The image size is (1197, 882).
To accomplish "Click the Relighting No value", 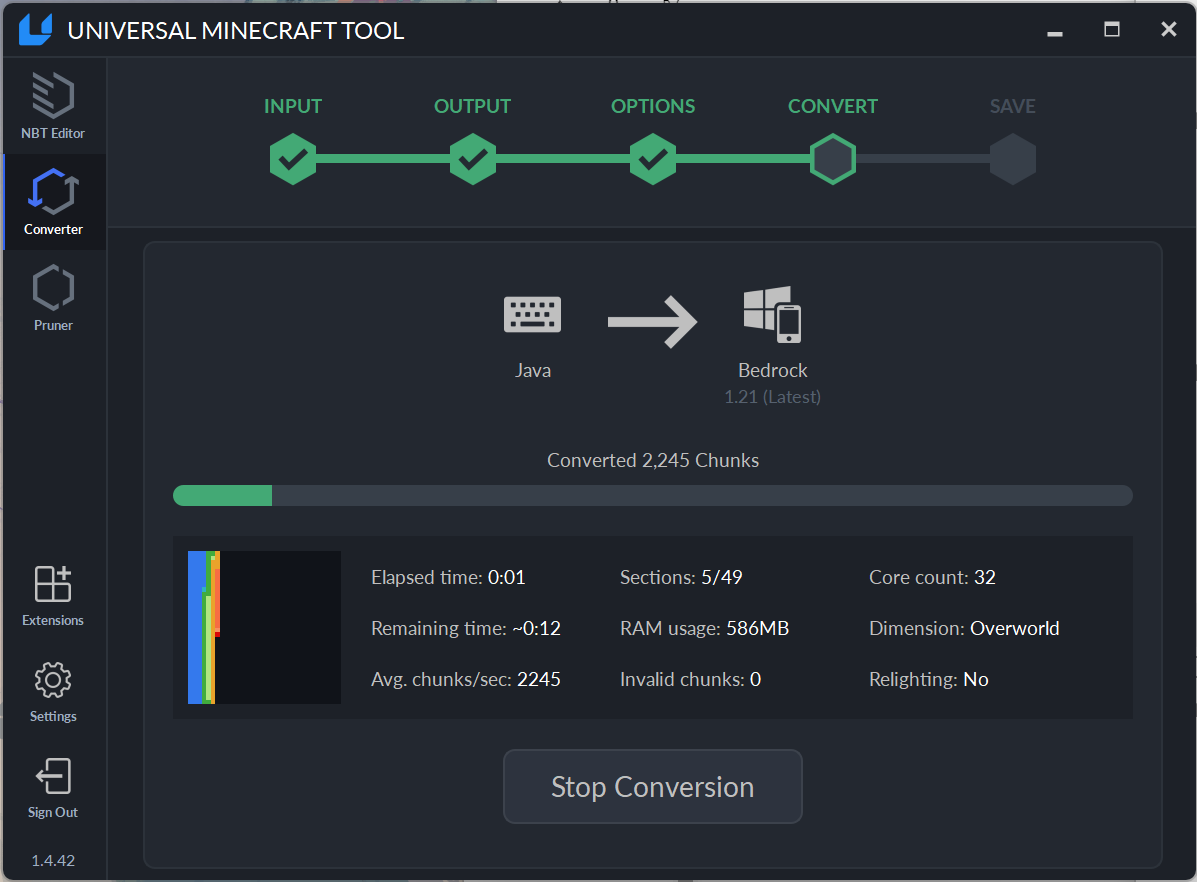I will click(x=976, y=680).
